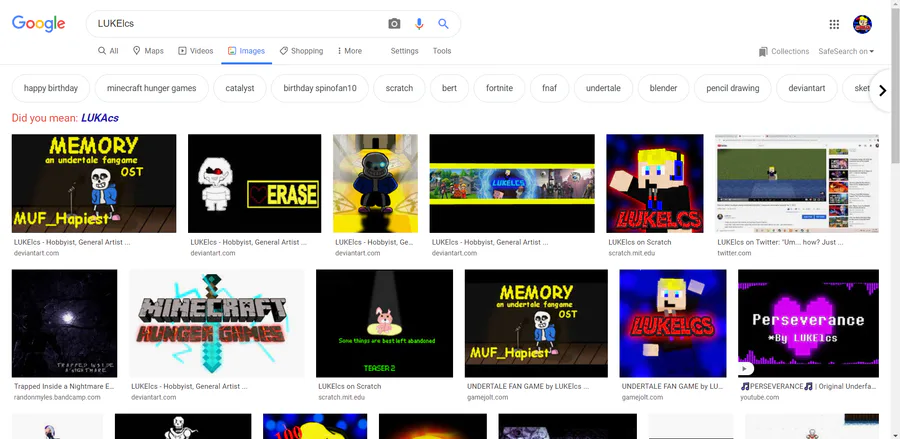The image size is (900, 439).
Task: Open the Tools options
Action: [442, 51]
